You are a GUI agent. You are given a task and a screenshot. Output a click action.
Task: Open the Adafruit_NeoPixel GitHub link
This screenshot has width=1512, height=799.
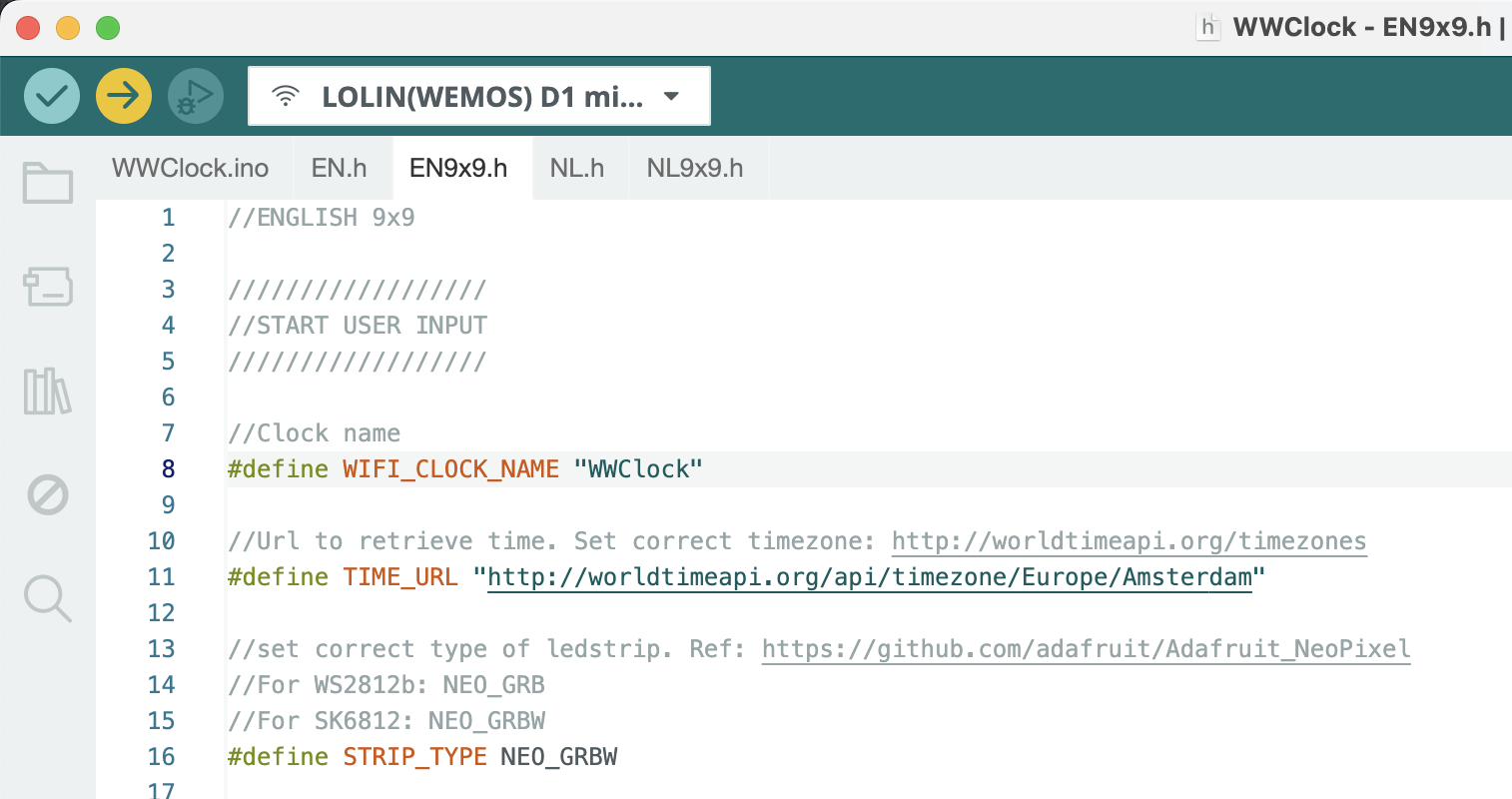tap(1086, 649)
